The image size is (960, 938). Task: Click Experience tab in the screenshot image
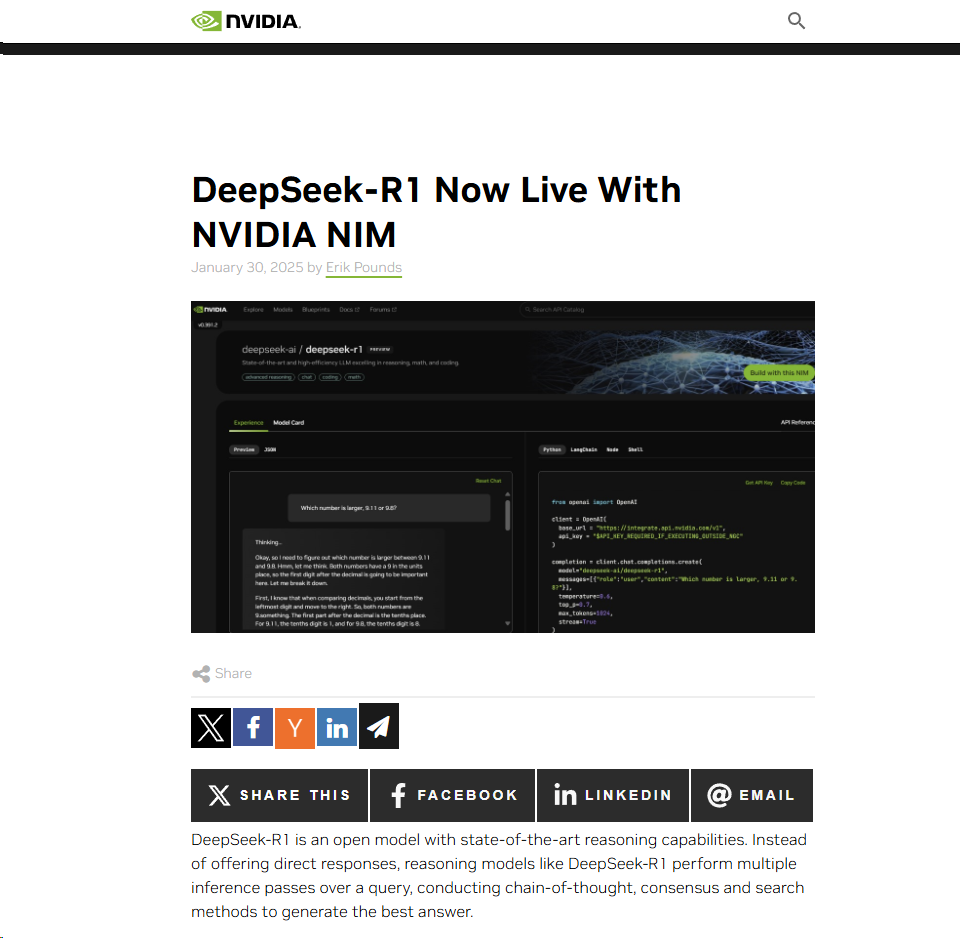coord(249,423)
